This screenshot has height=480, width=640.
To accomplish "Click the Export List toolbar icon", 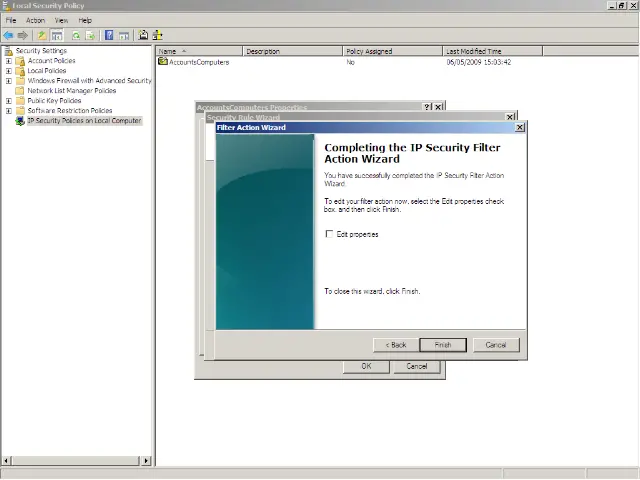I will pyautogui.click(x=90, y=35).
